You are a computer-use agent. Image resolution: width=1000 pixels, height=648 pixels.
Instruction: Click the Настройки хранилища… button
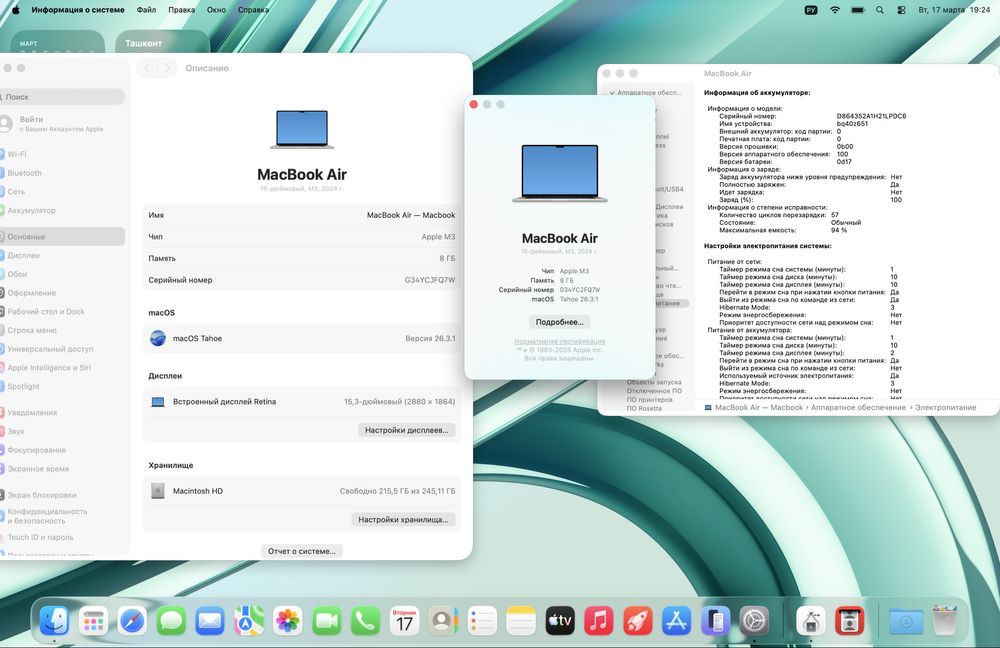tap(403, 520)
